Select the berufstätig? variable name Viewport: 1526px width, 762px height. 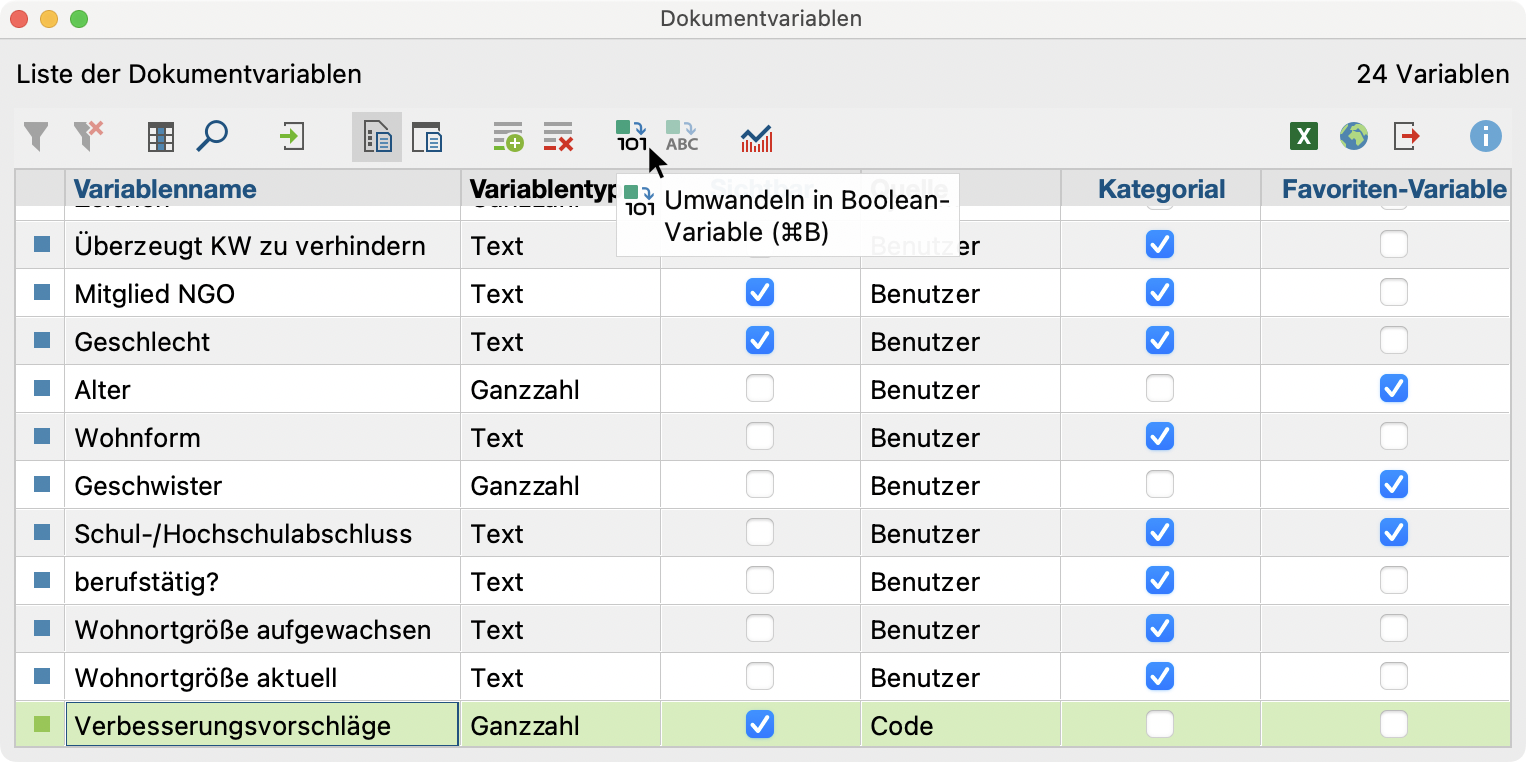coord(146,581)
